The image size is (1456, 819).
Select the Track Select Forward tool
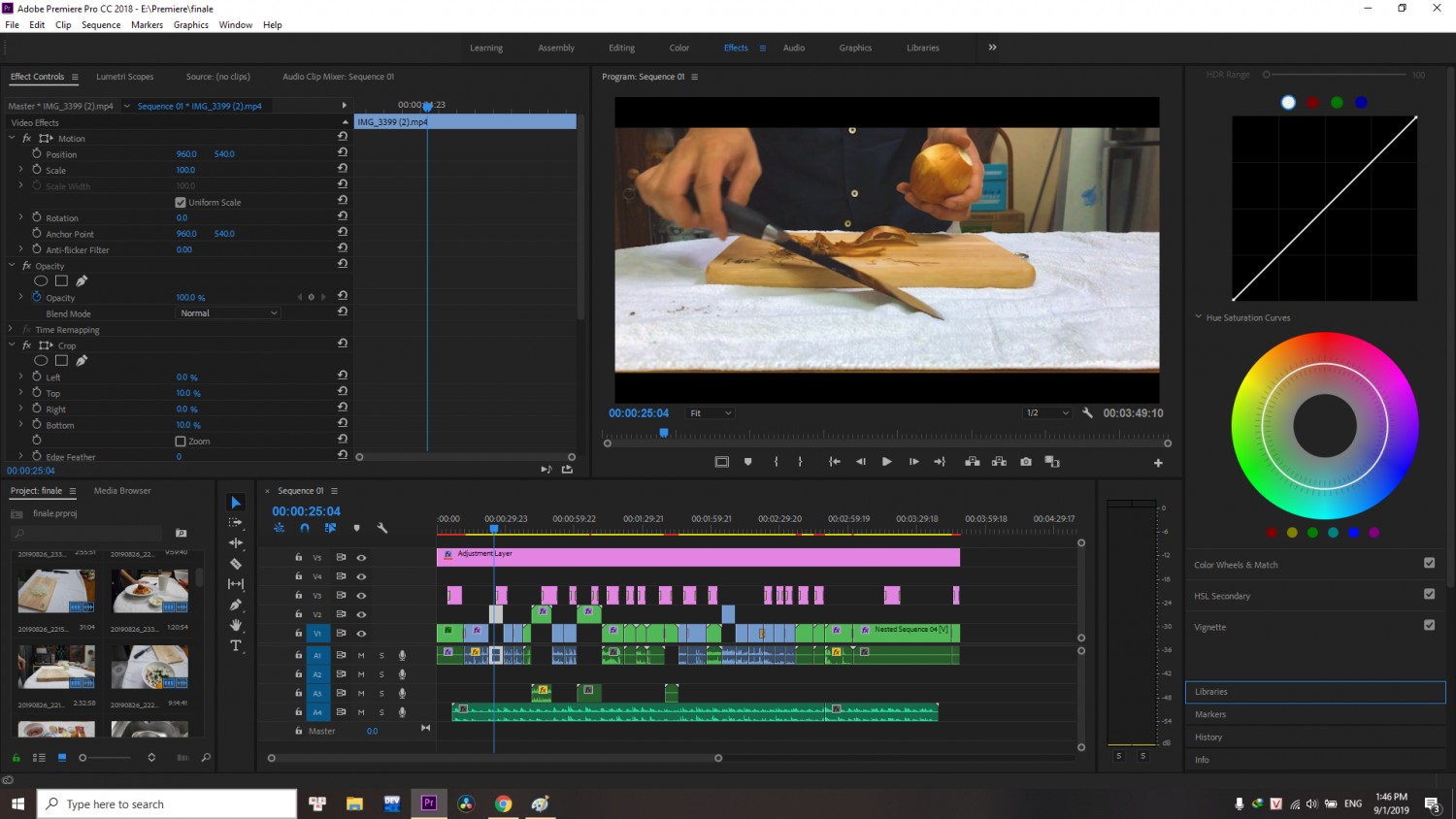[x=236, y=523]
